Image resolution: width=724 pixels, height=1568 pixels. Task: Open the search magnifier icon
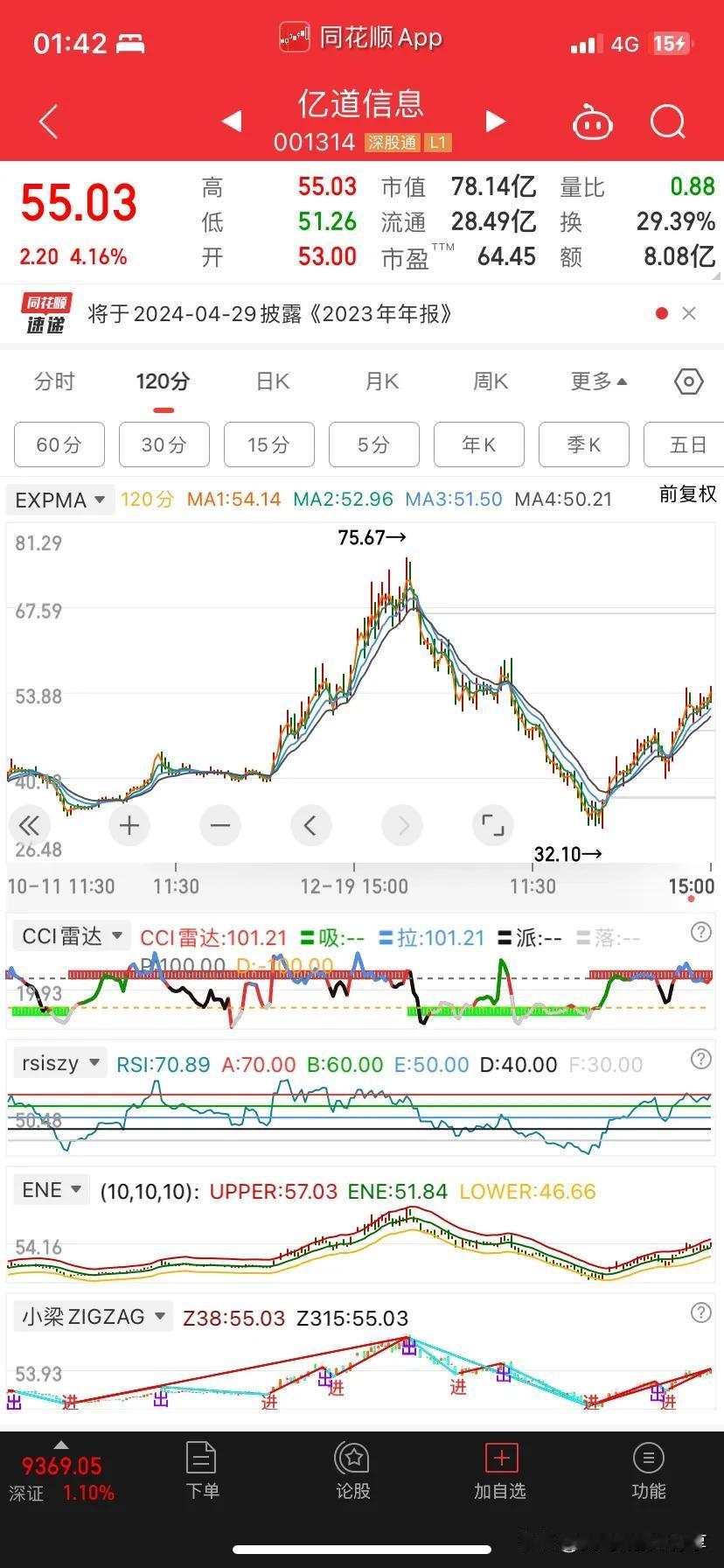(668, 122)
